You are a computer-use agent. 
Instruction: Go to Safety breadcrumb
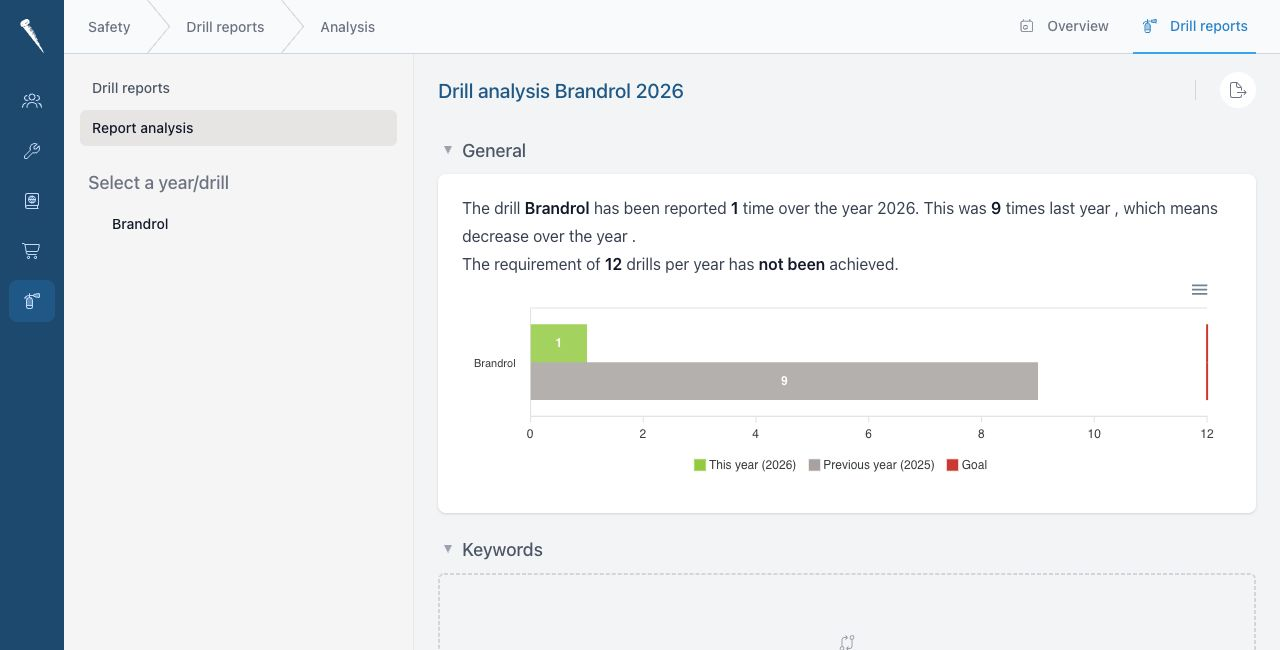[109, 27]
